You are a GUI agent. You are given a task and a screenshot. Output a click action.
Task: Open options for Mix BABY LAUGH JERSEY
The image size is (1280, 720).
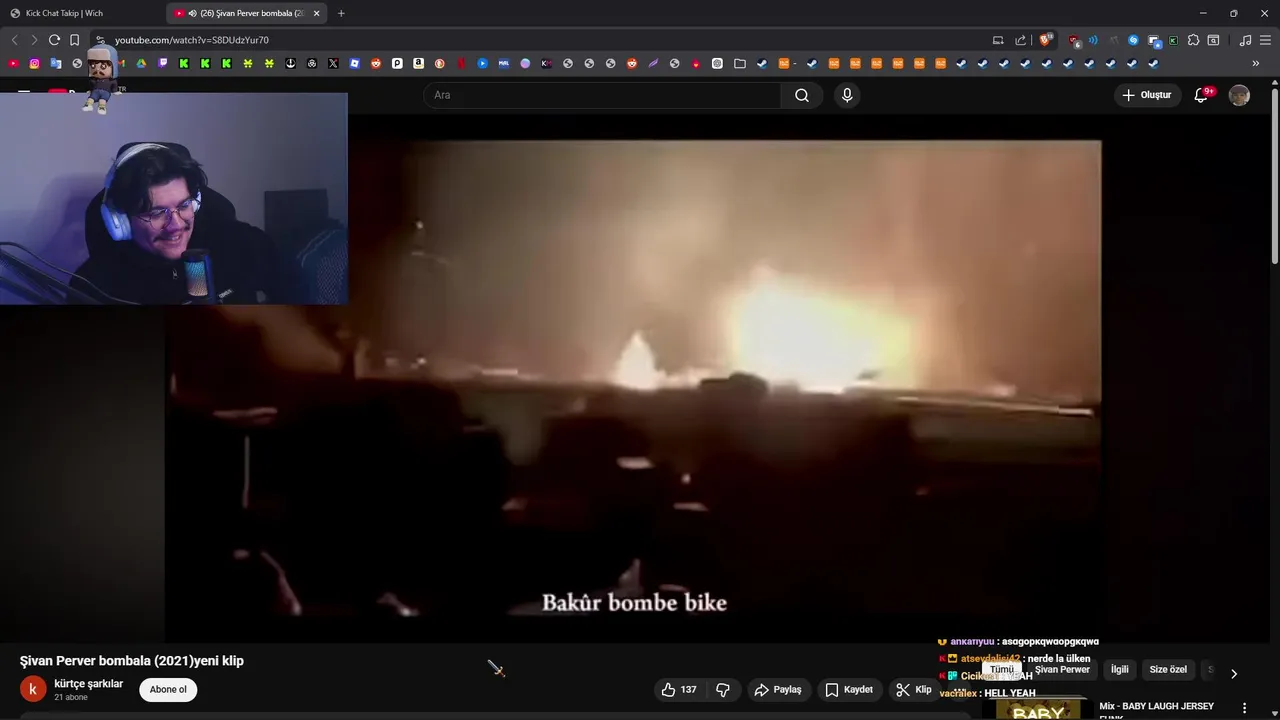tap(1245, 708)
